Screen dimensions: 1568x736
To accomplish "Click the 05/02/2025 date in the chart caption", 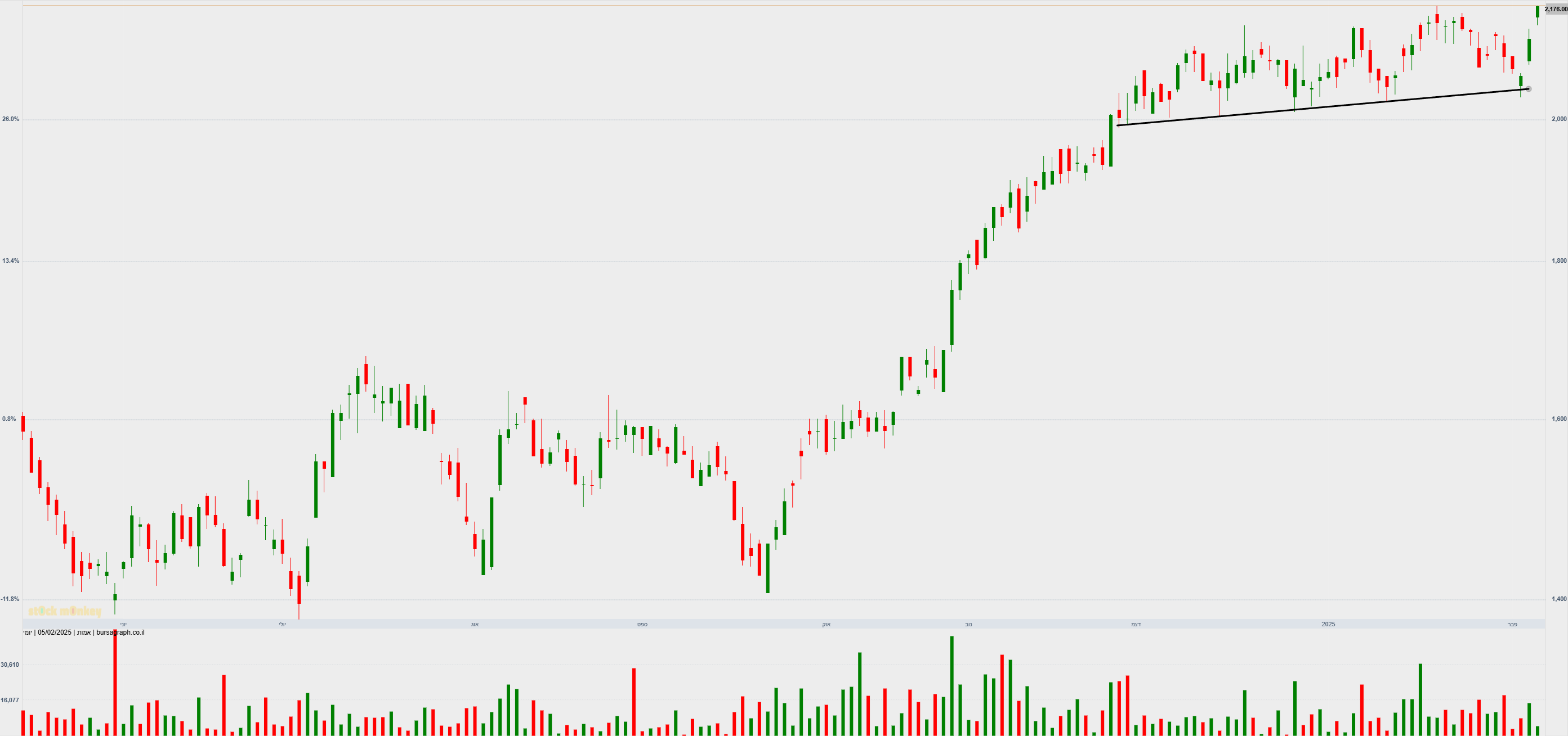I will pos(55,632).
